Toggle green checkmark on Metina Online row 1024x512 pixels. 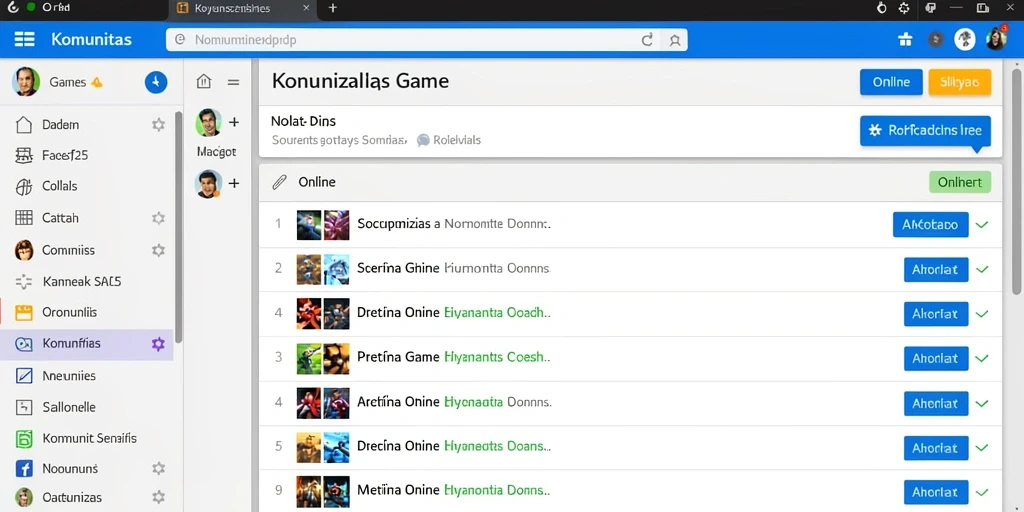point(982,492)
